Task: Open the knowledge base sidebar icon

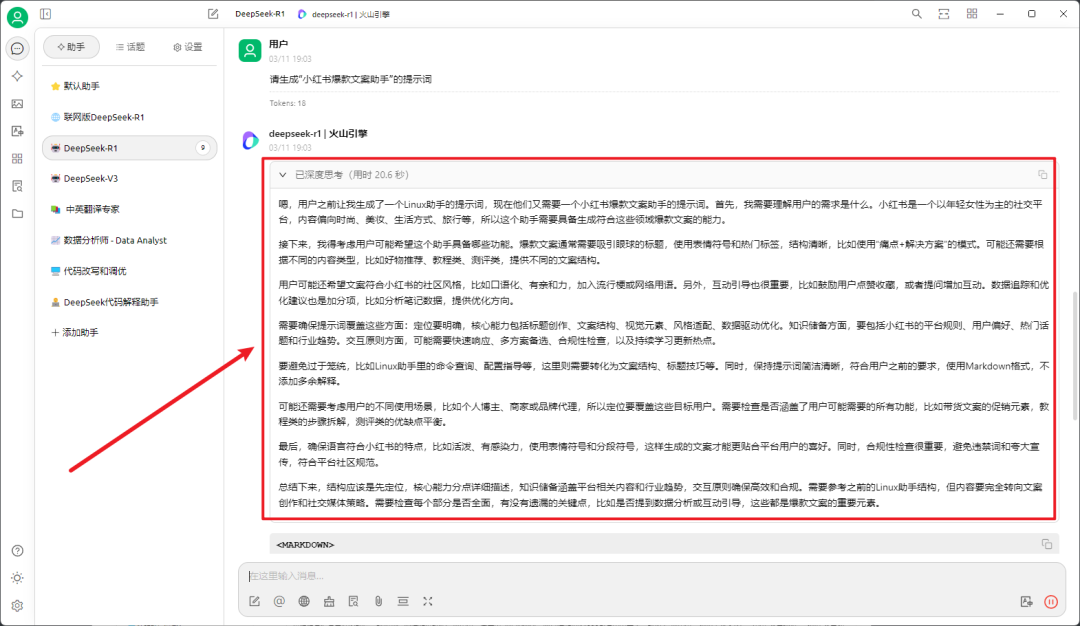Action: click(x=17, y=186)
